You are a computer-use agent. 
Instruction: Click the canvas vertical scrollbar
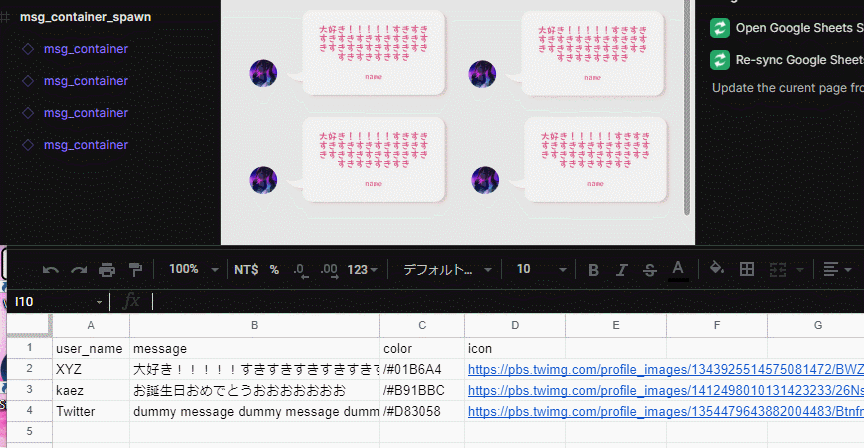(687, 107)
